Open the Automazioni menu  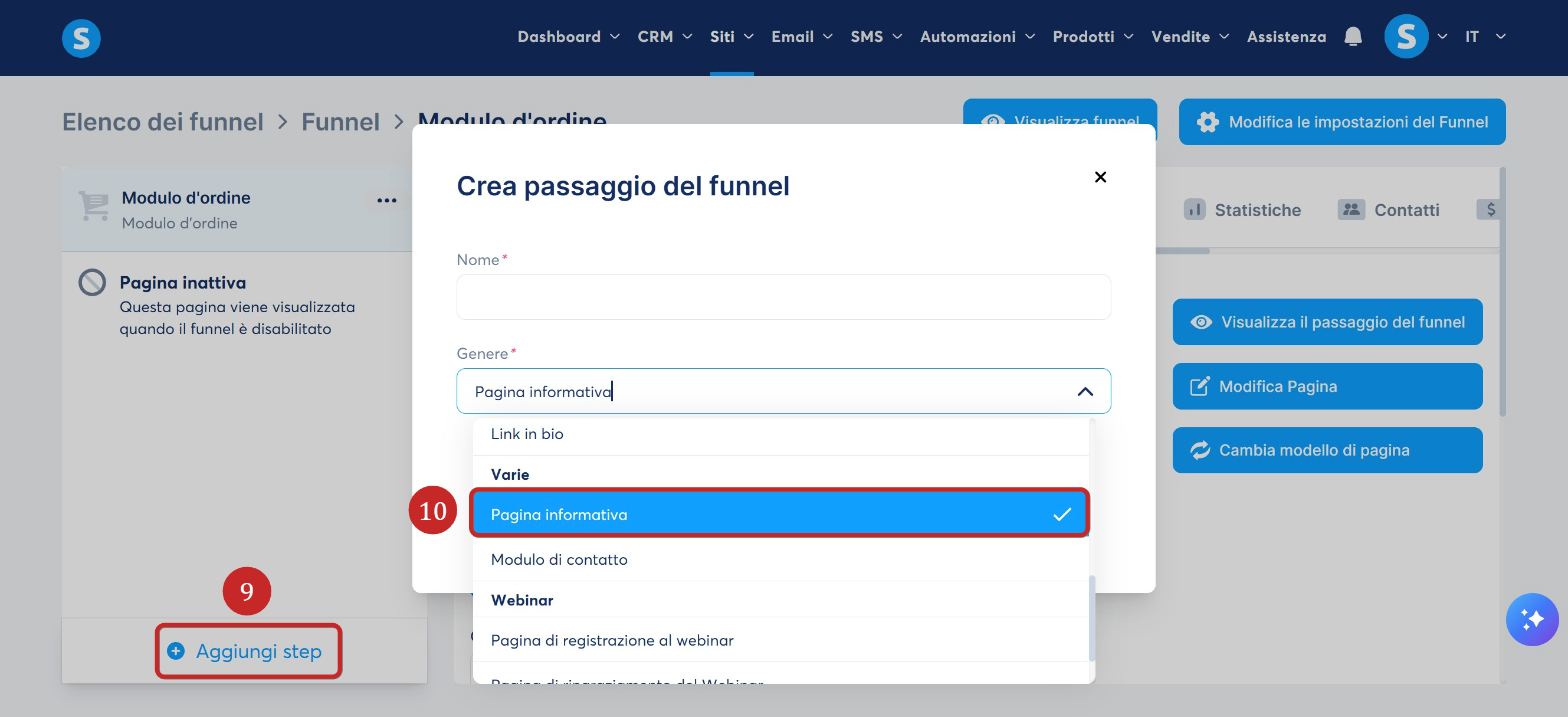click(x=977, y=37)
